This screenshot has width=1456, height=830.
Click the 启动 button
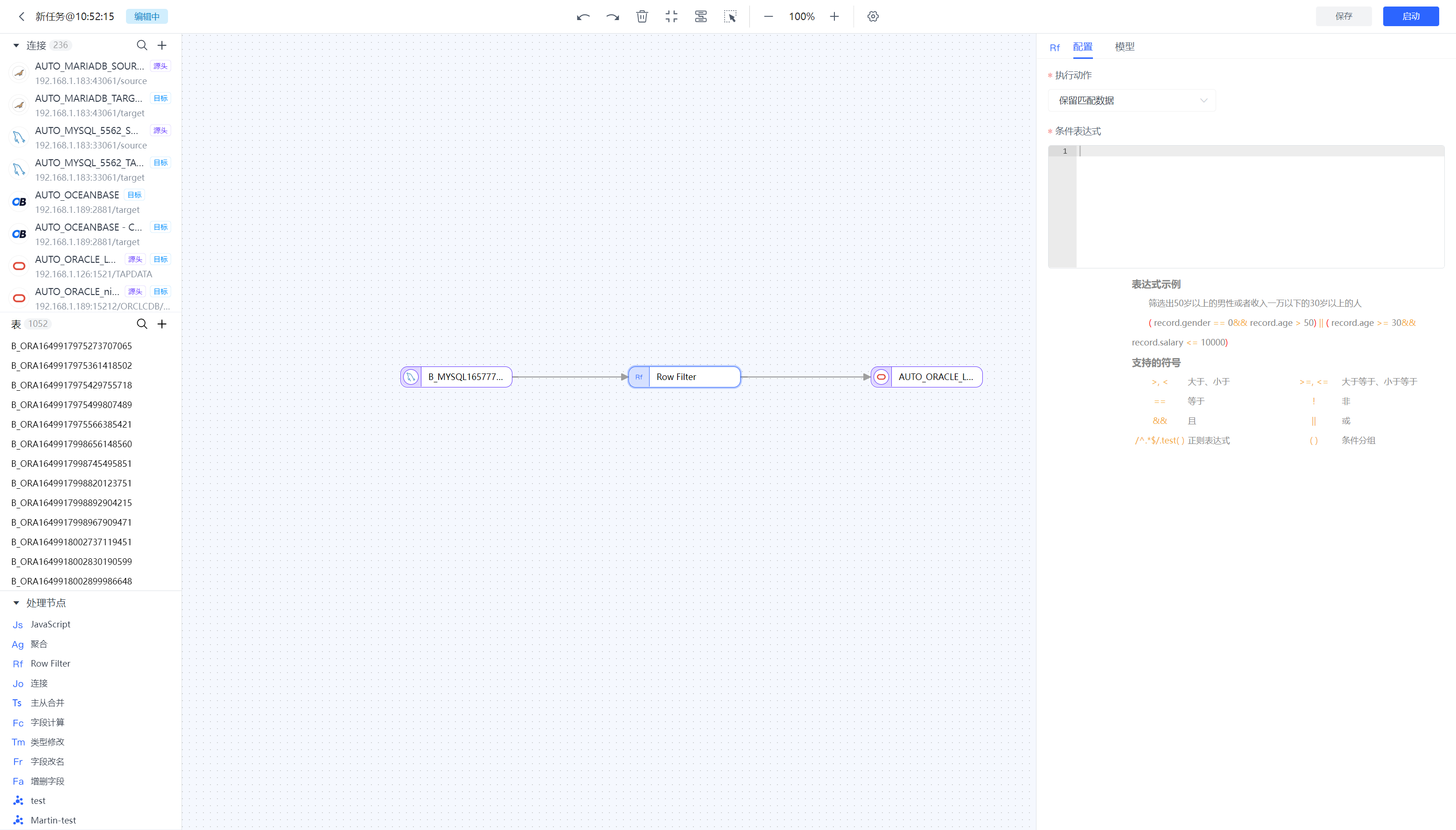pyautogui.click(x=1410, y=16)
